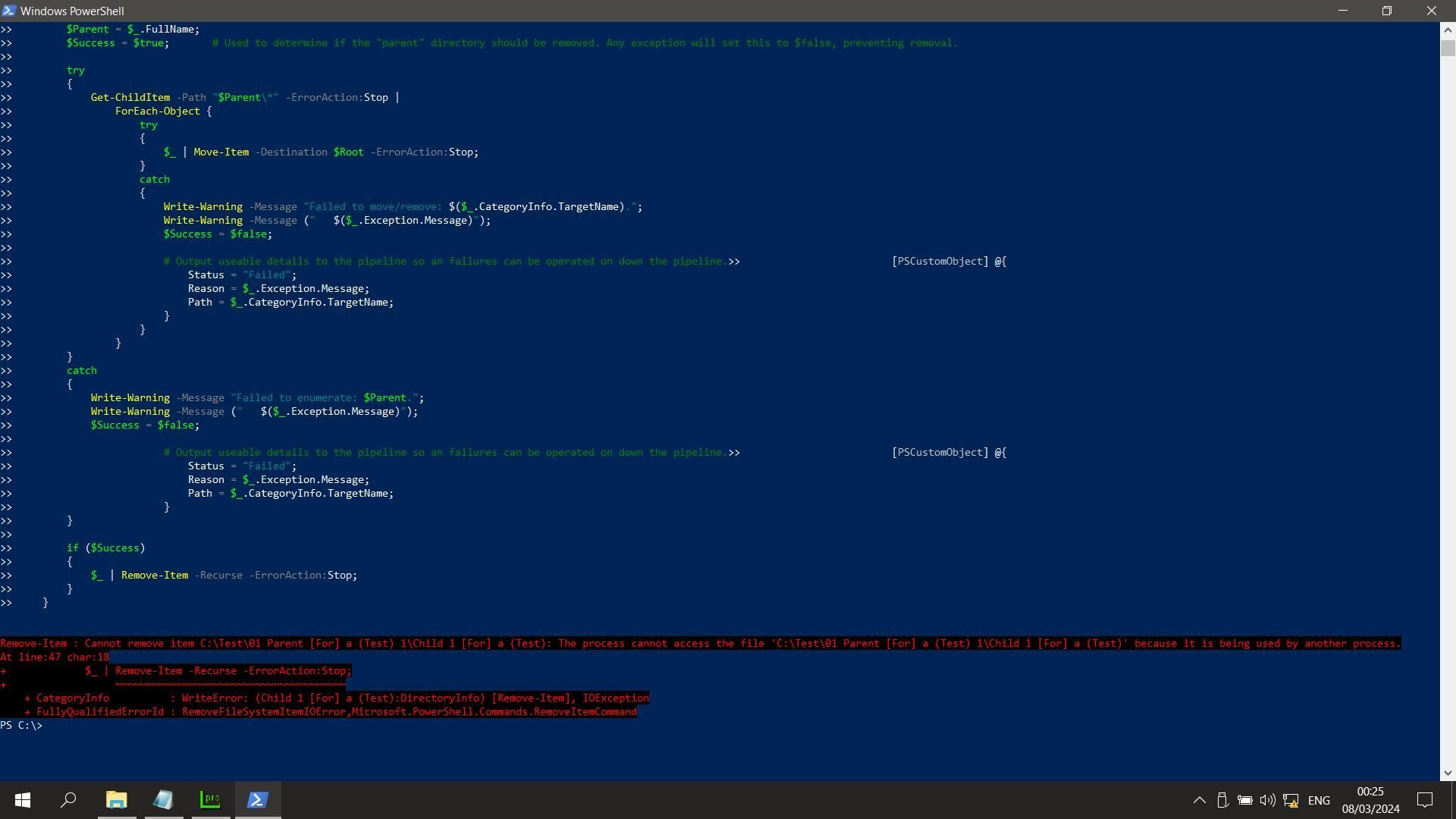Expand hidden system tray icons chevron
The image size is (1456, 819).
click(x=1199, y=800)
